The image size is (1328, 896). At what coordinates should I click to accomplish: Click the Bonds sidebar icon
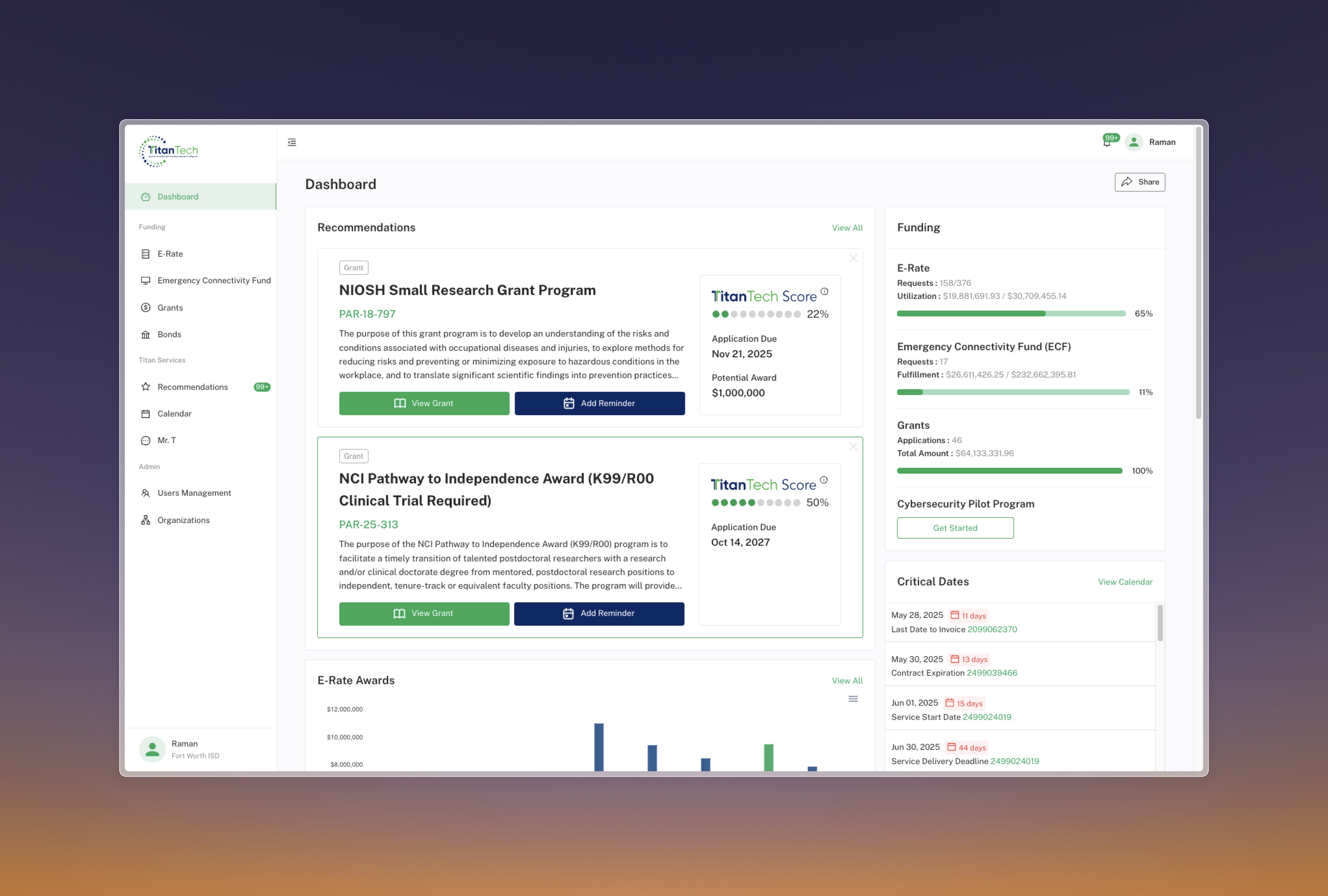(x=146, y=334)
